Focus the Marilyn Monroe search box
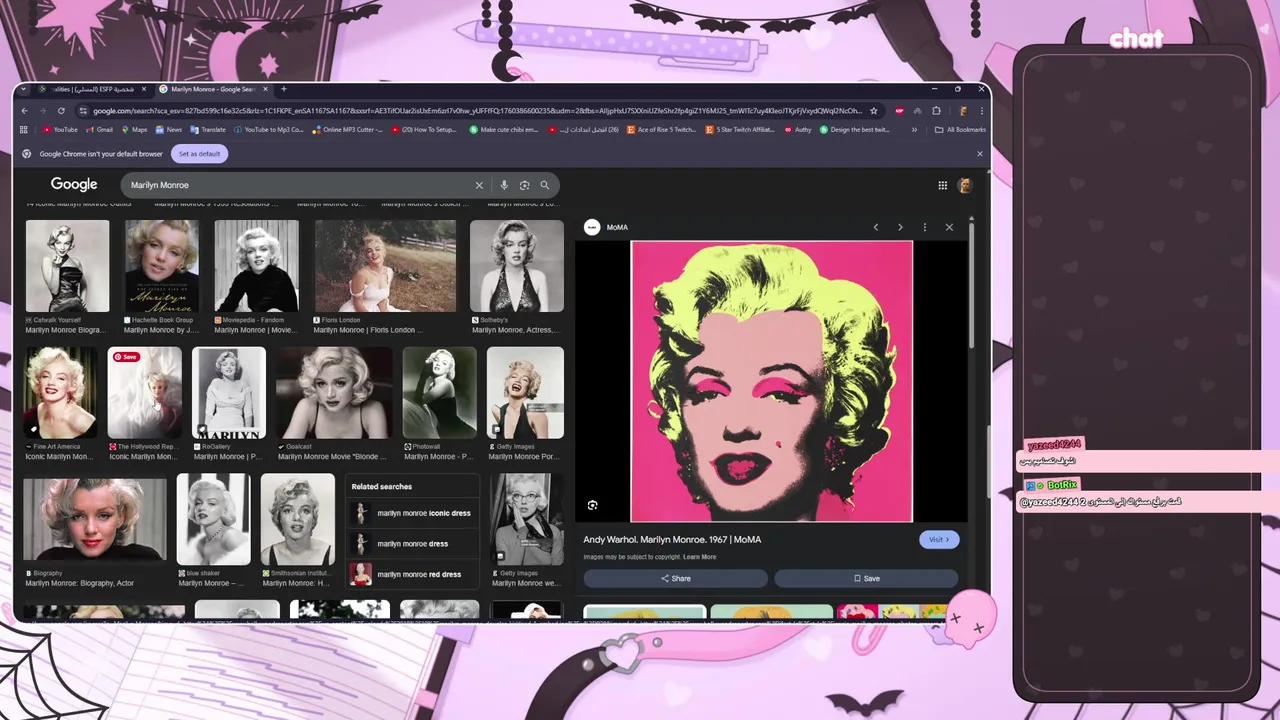 [x=300, y=185]
